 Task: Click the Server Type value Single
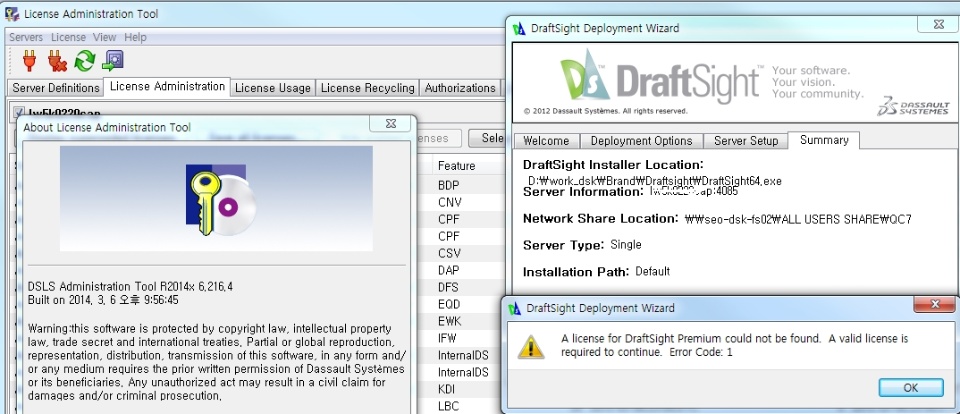coord(626,245)
